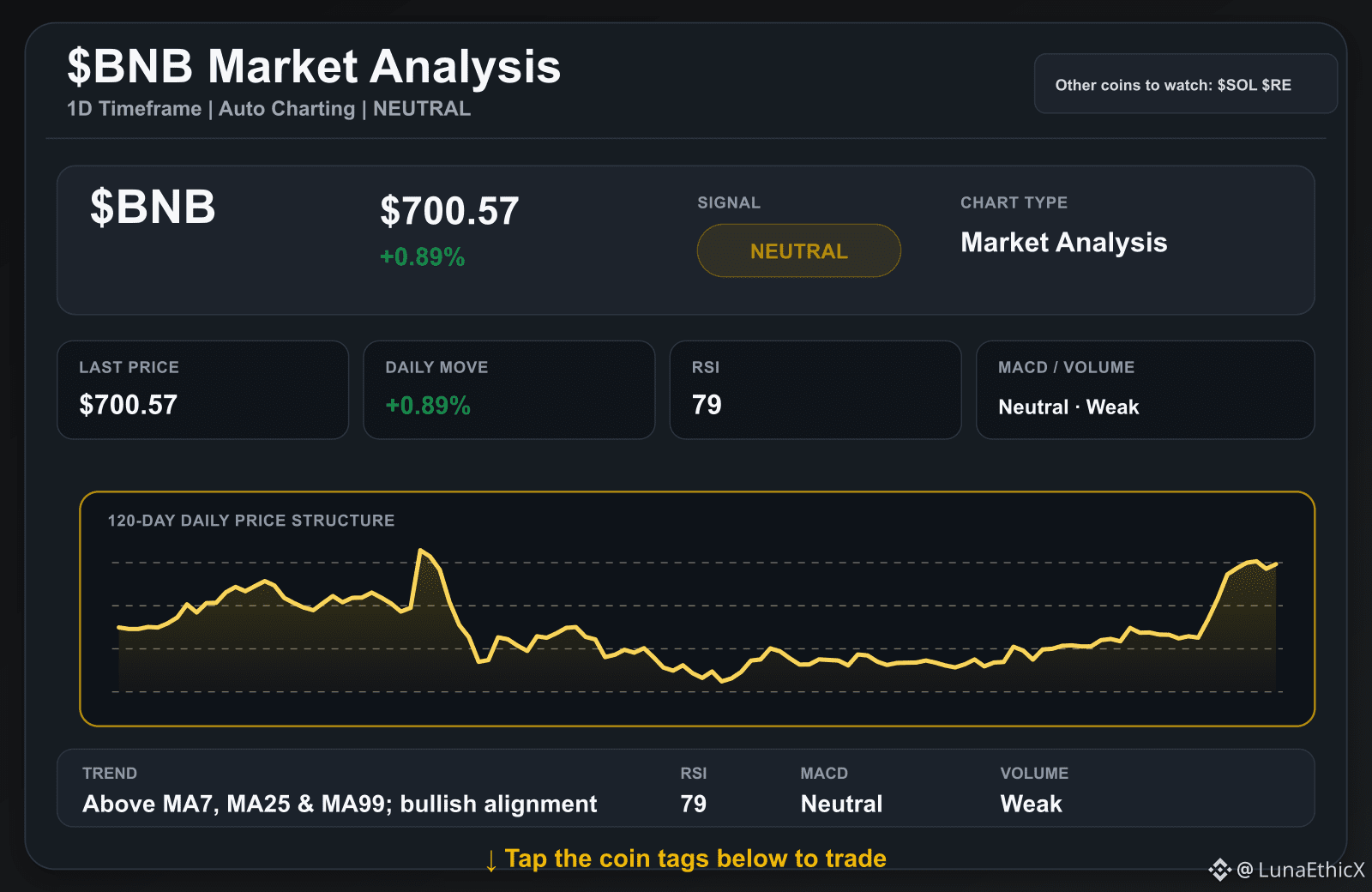Click the MACD 'Neutral' value in summary bar

pos(841,804)
